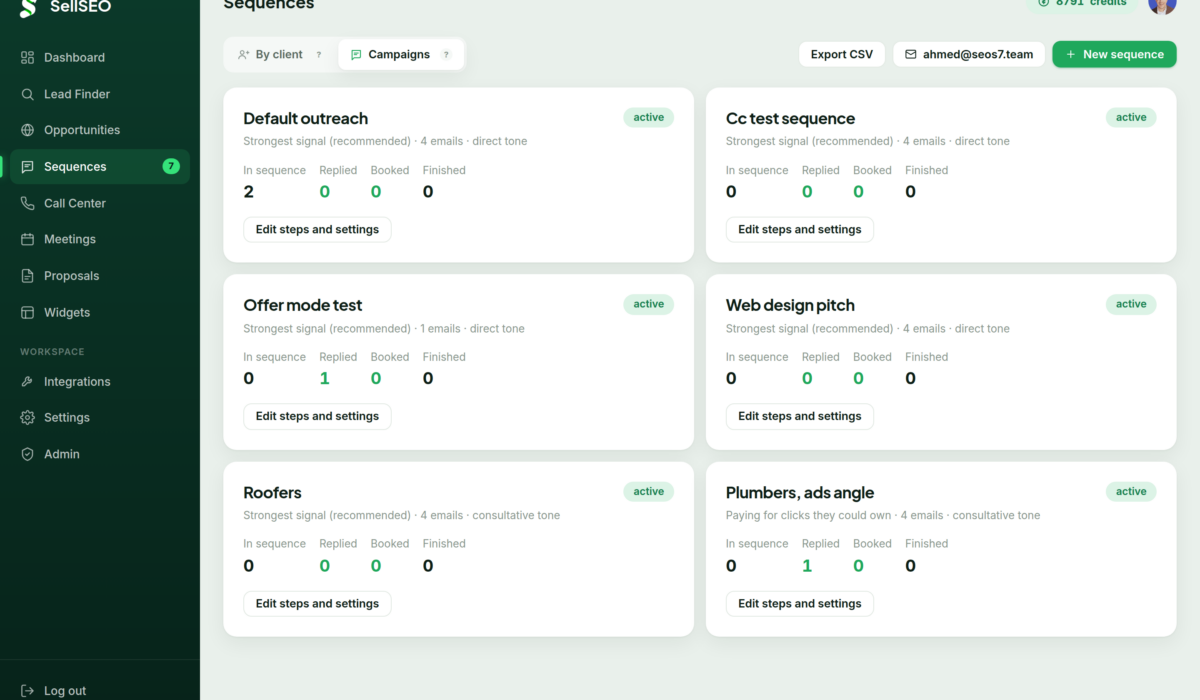Open the ahmed@seos7.team sender selector
Viewport: 1200px width, 700px height.
969,55
